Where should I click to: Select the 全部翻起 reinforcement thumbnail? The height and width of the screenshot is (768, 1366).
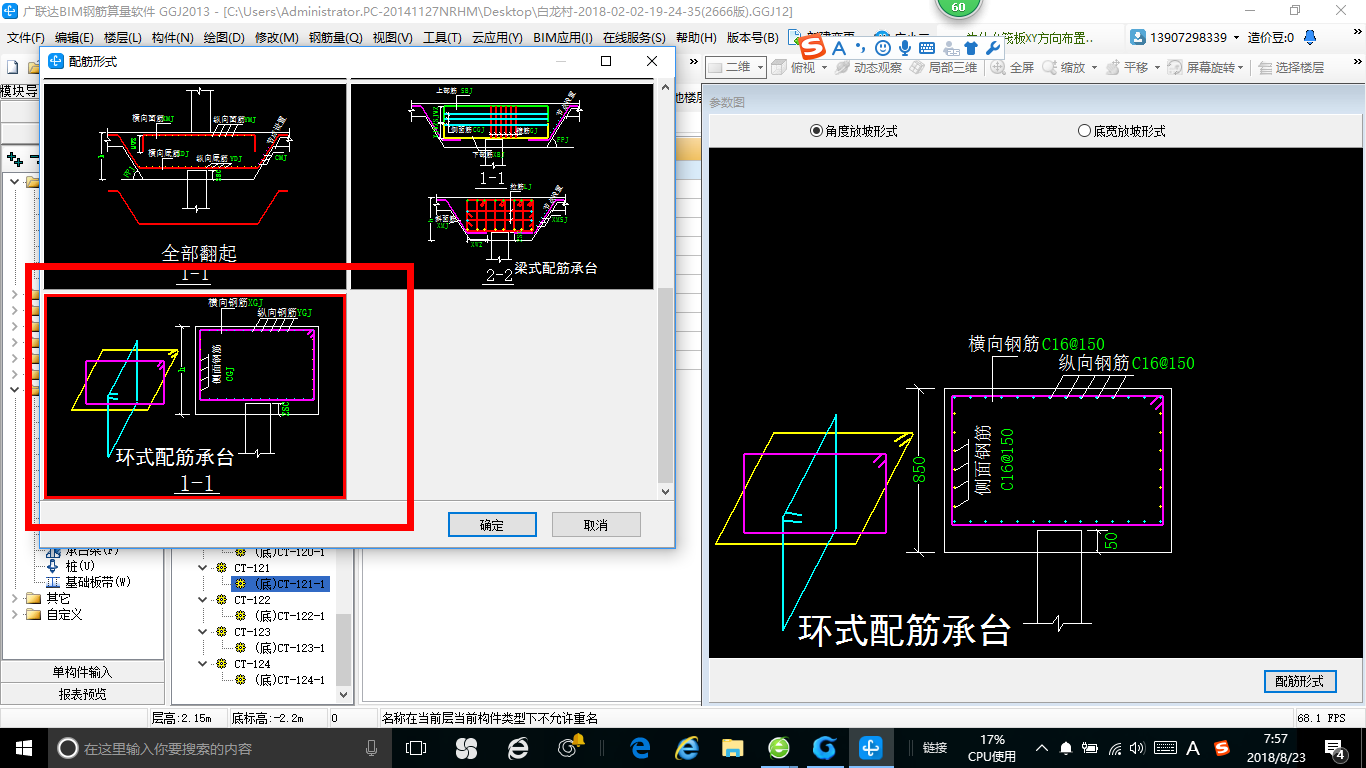pos(195,186)
